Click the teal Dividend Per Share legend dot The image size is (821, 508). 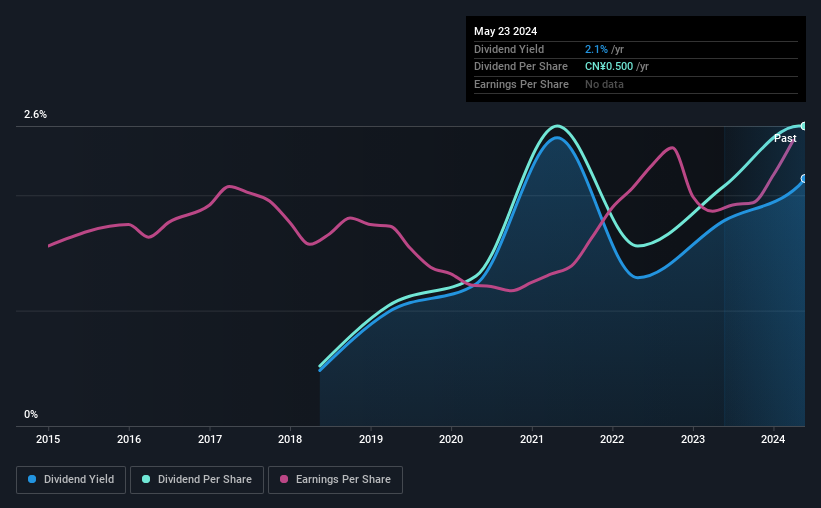(x=146, y=479)
